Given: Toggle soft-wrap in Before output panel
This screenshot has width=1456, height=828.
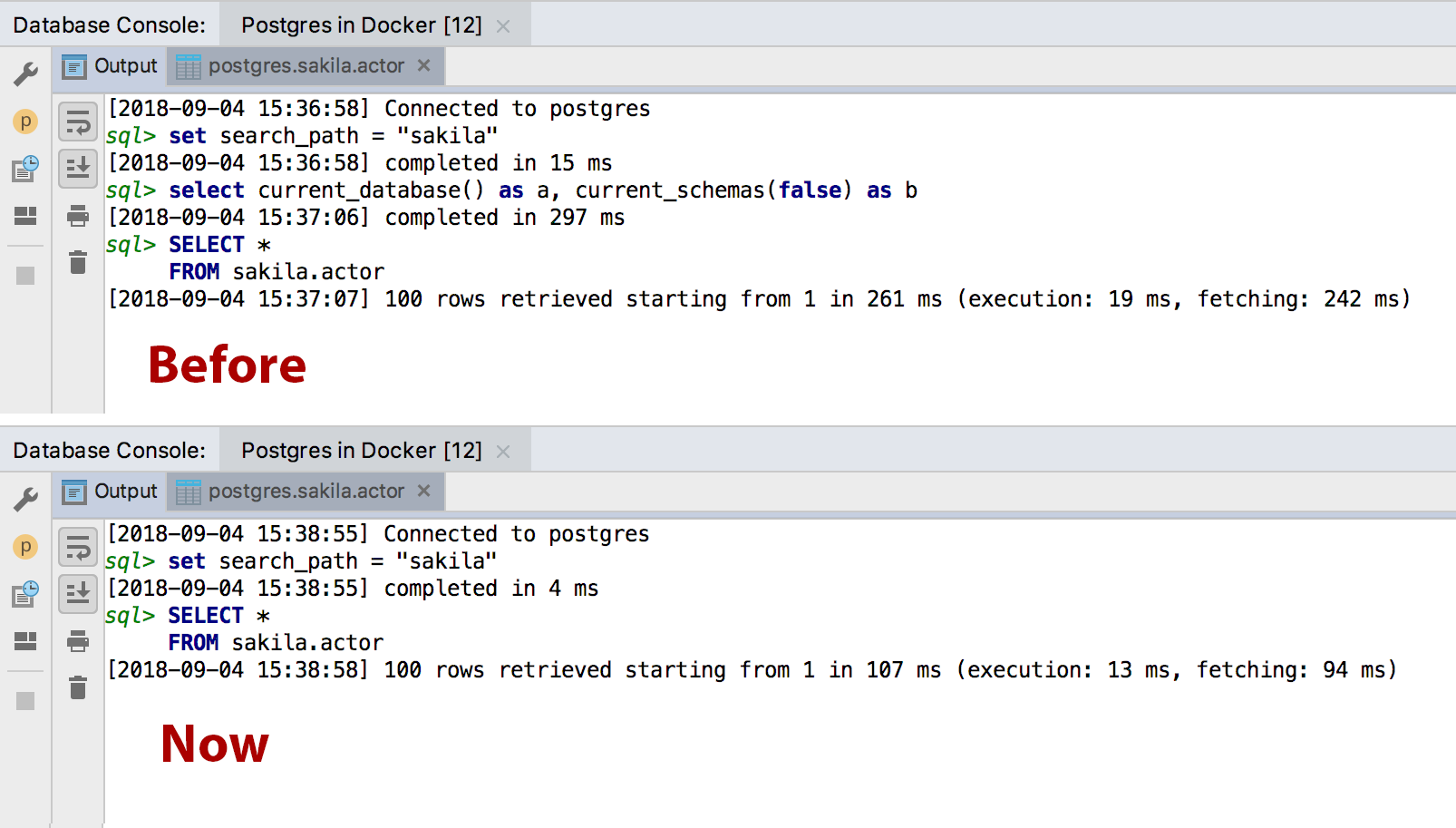Looking at the screenshot, I should [x=78, y=122].
